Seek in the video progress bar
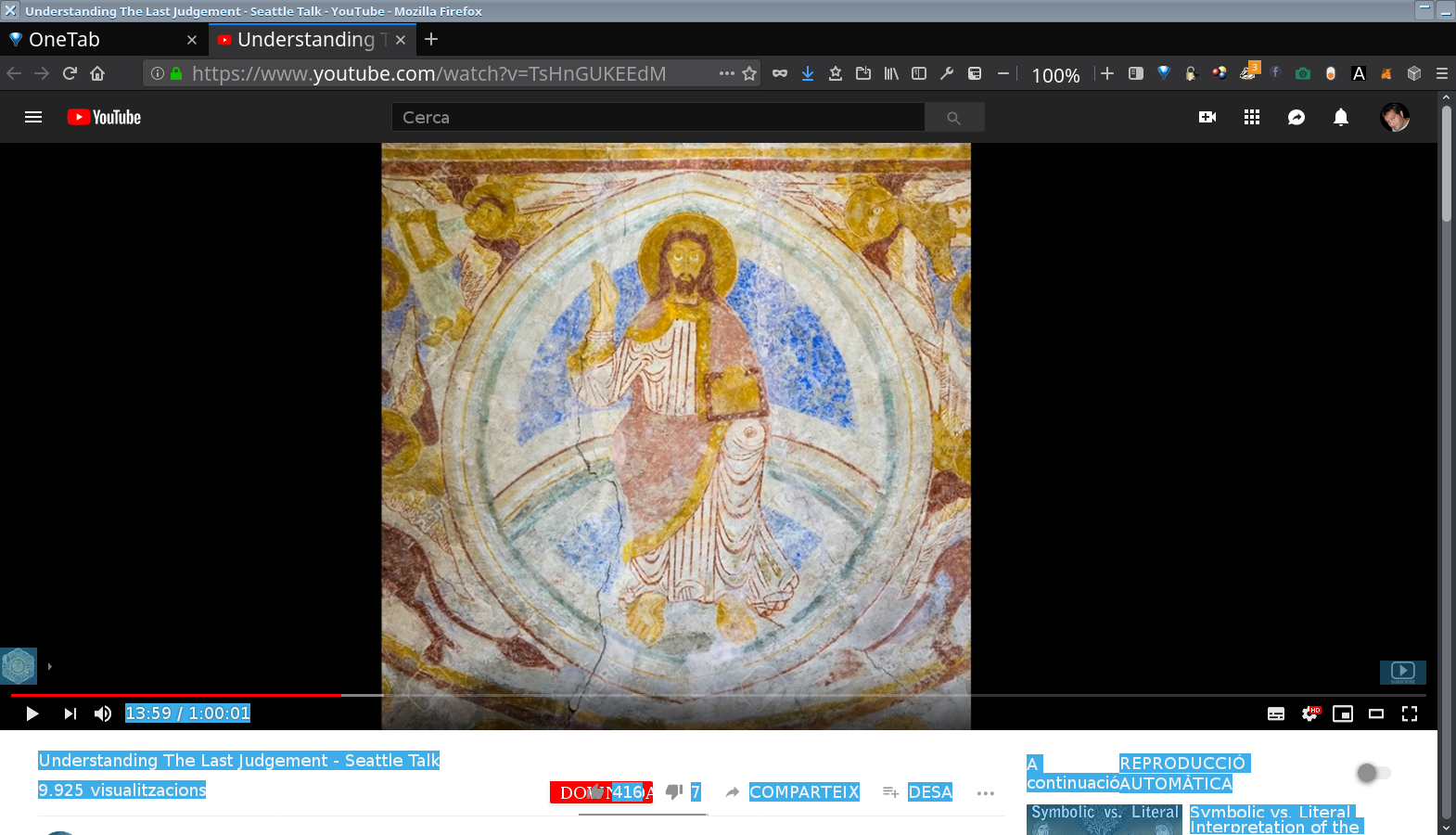Image resolution: width=1456 pixels, height=835 pixels. [x=719, y=695]
